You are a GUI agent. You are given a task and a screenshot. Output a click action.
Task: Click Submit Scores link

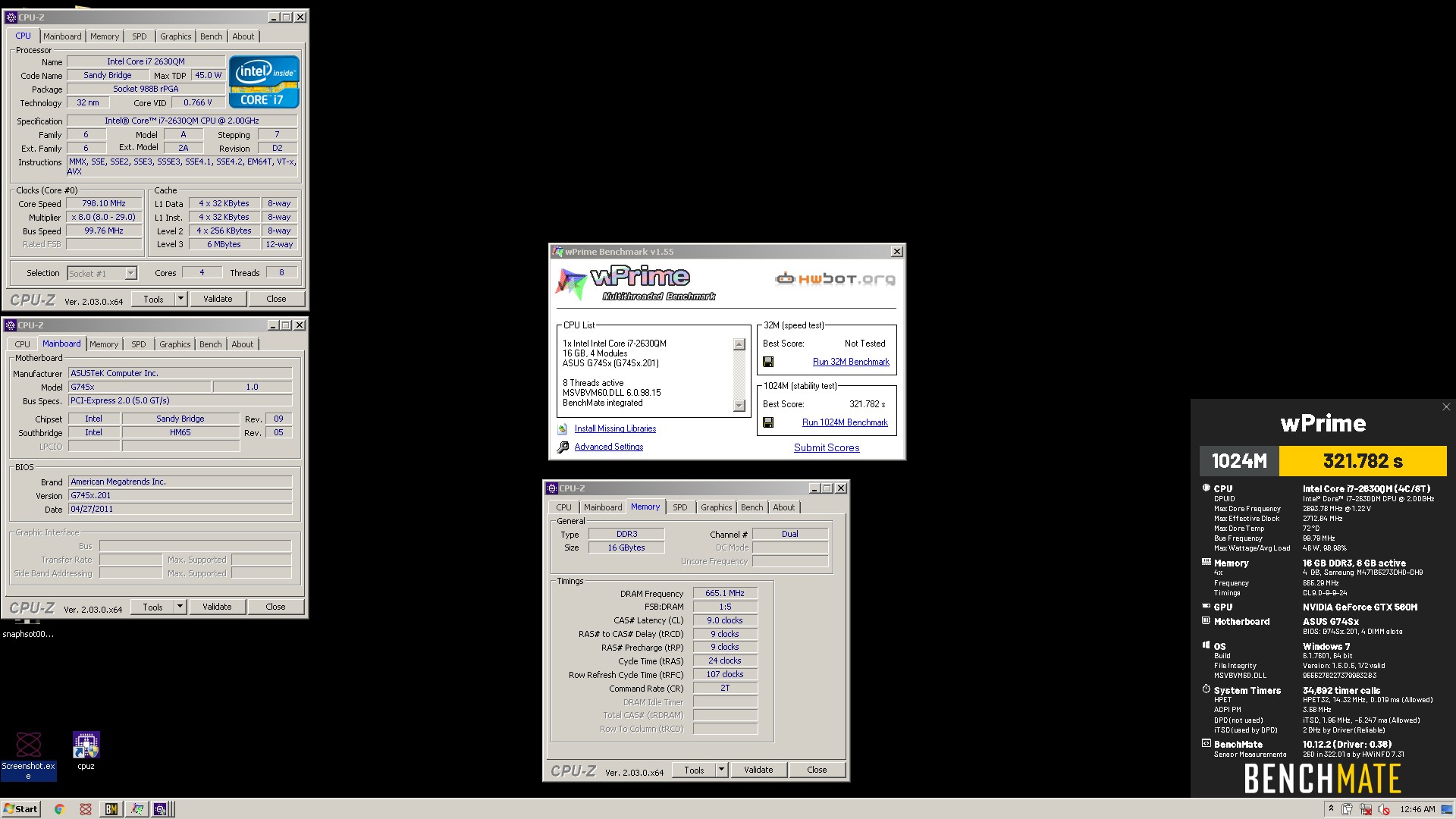click(x=827, y=448)
